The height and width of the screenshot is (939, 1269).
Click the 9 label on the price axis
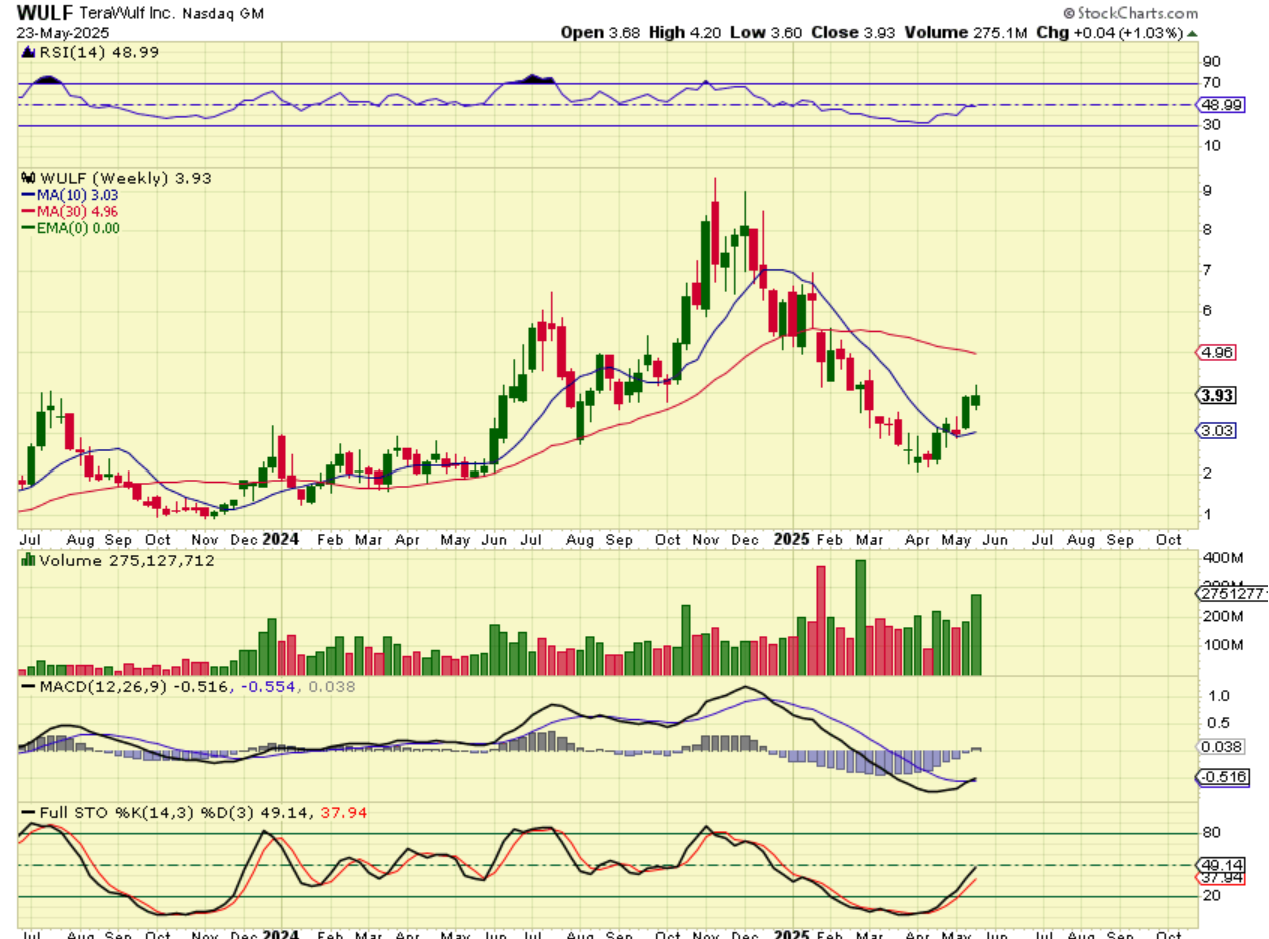pyautogui.click(x=1208, y=190)
